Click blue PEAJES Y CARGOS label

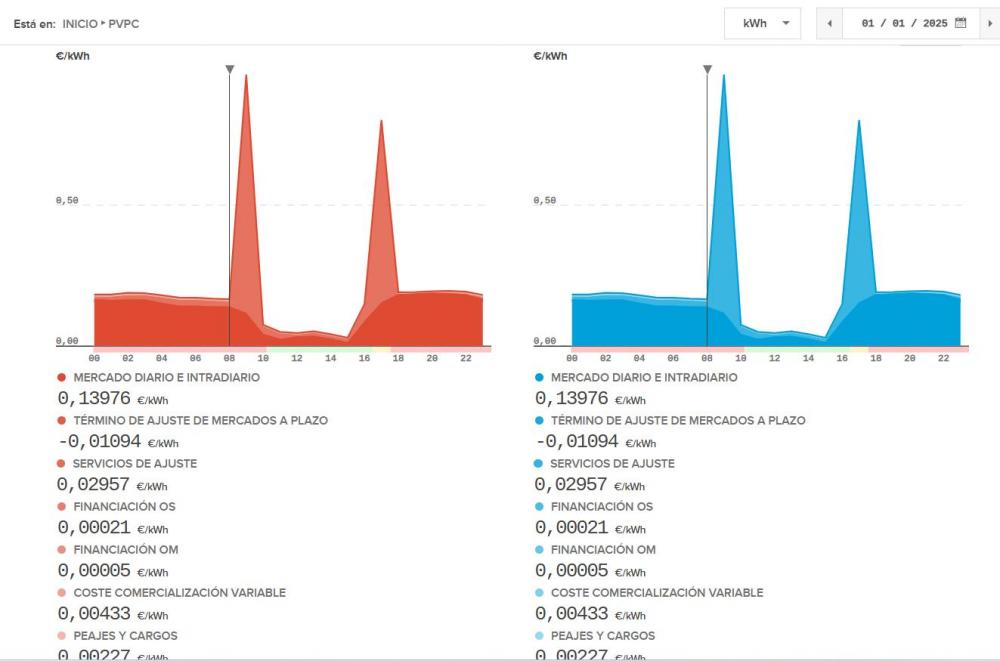point(603,635)
